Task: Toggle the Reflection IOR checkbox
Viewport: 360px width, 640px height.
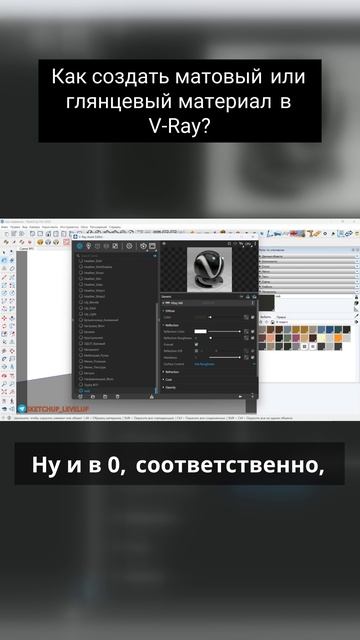Action: (x=196, y=351)
